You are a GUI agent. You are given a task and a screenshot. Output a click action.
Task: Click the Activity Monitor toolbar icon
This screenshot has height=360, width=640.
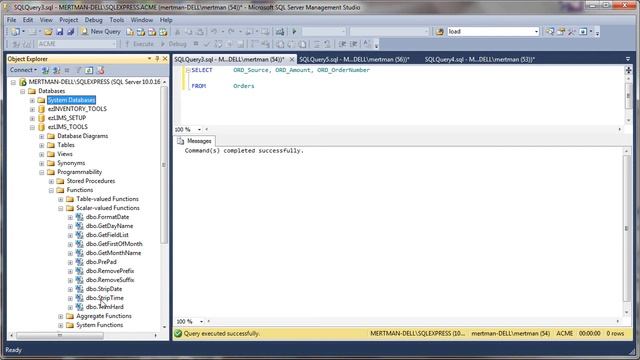pyautogui.click(x=280, y=31)
